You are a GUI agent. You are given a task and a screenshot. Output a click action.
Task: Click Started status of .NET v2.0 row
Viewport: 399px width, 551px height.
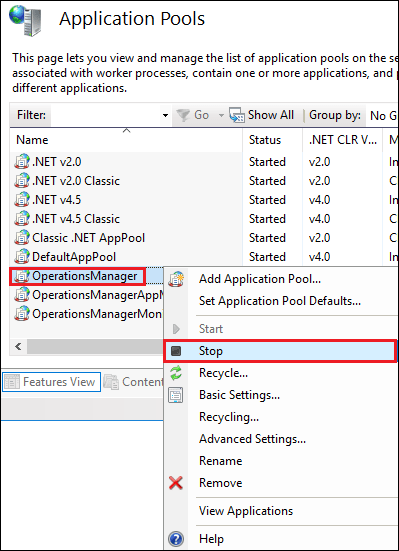pyautogui.click(x=267, y=162)
